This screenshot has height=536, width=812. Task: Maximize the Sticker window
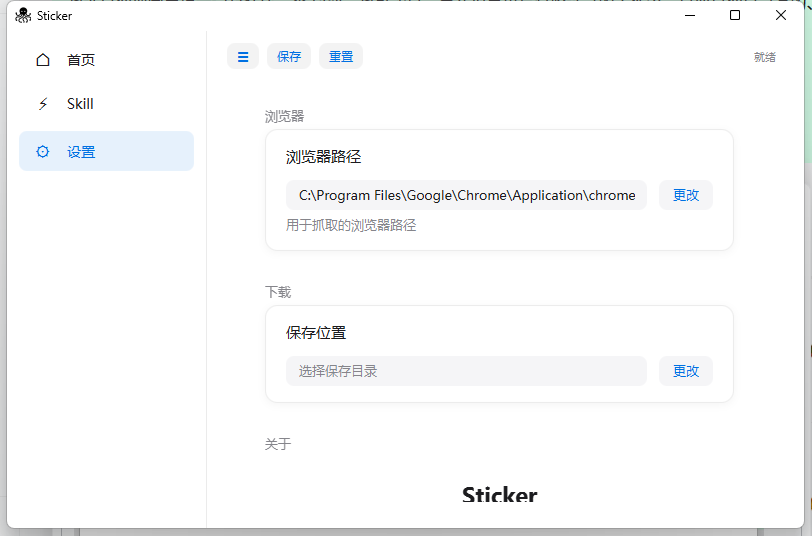coord(735,16)
